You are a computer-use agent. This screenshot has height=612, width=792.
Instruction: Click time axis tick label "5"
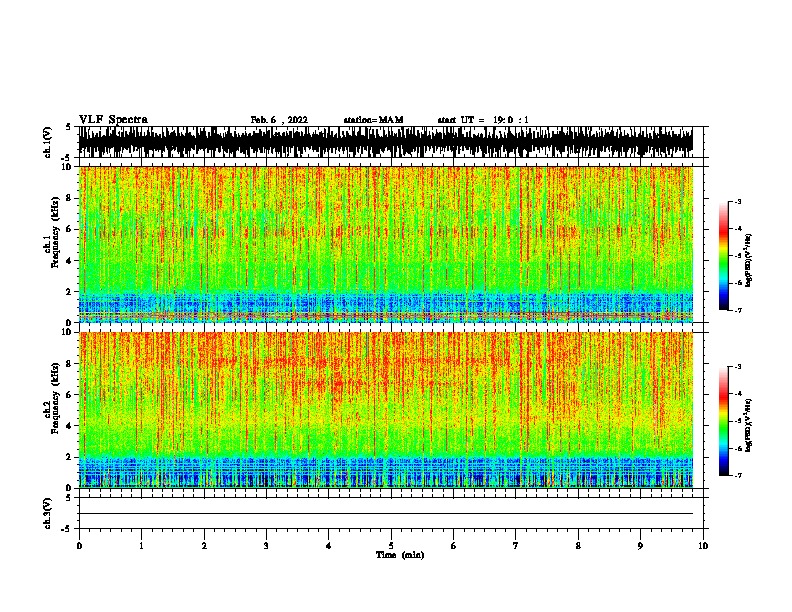[391, 545]
